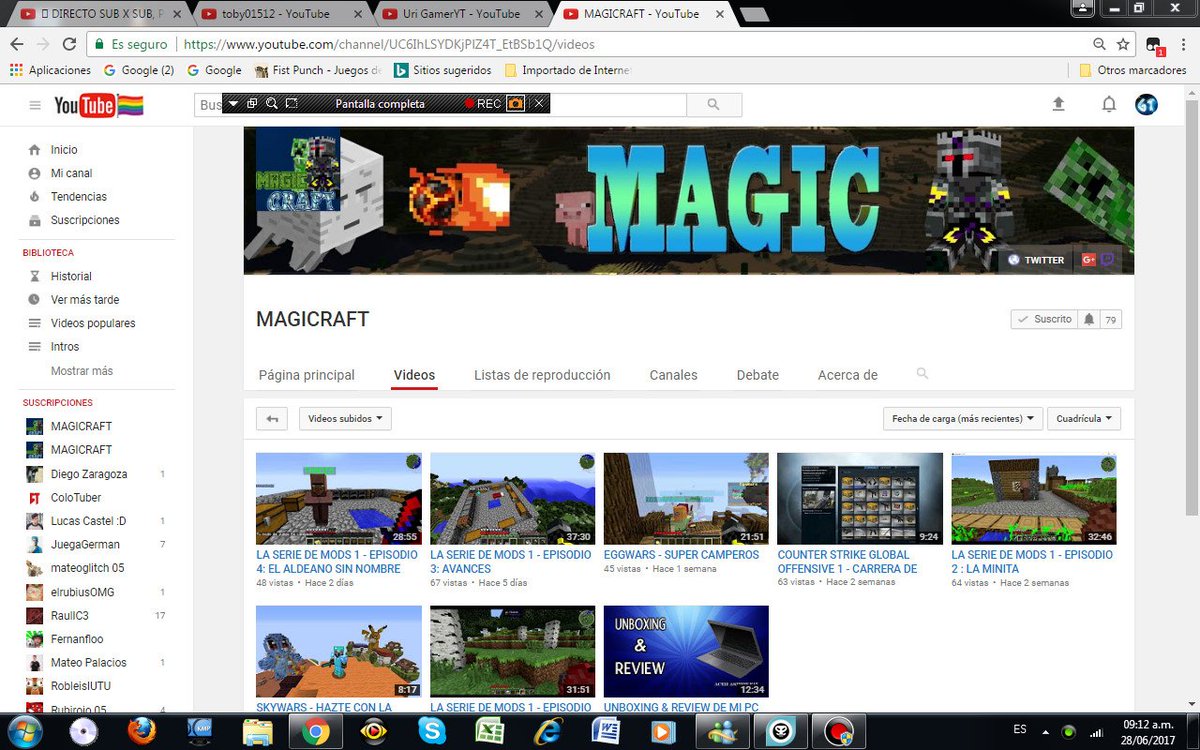1200x750 pixels.
Task: Open the channel's Twitch link on banner
Action: [x=1108, y=260]
